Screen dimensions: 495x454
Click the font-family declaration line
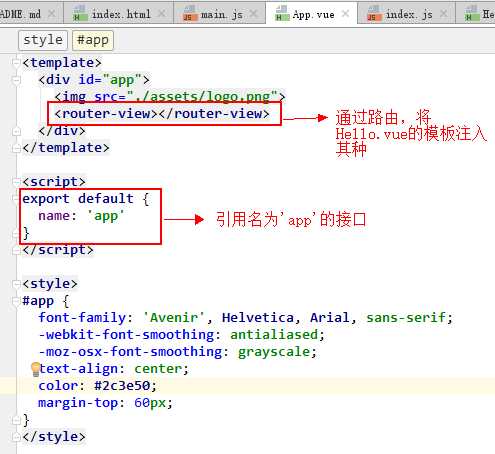(x=246, y=318)
